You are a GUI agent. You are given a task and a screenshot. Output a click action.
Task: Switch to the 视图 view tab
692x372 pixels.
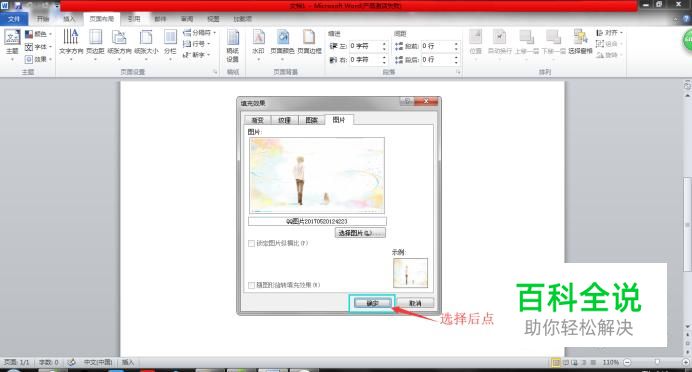click(x=213, y=19)
